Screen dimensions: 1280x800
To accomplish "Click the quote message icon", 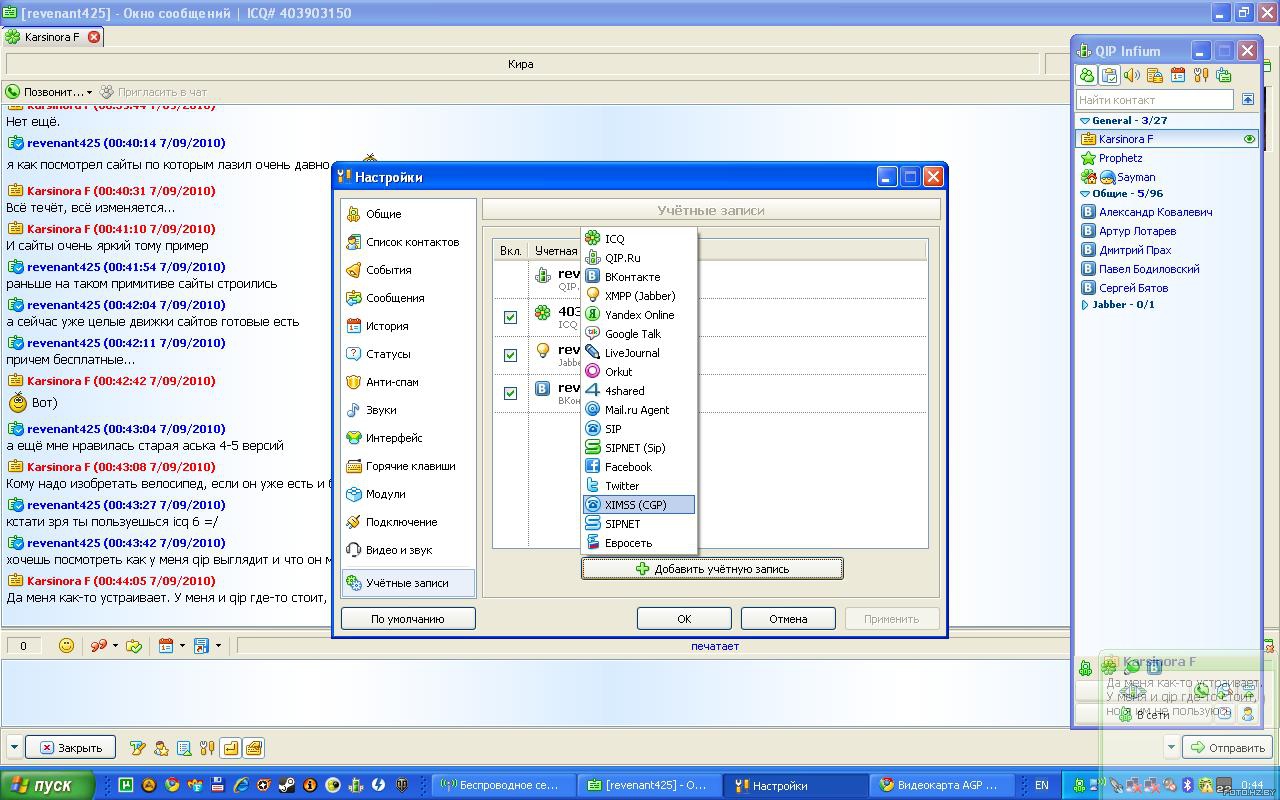I will pyautogui.click(x=99, y=646).
